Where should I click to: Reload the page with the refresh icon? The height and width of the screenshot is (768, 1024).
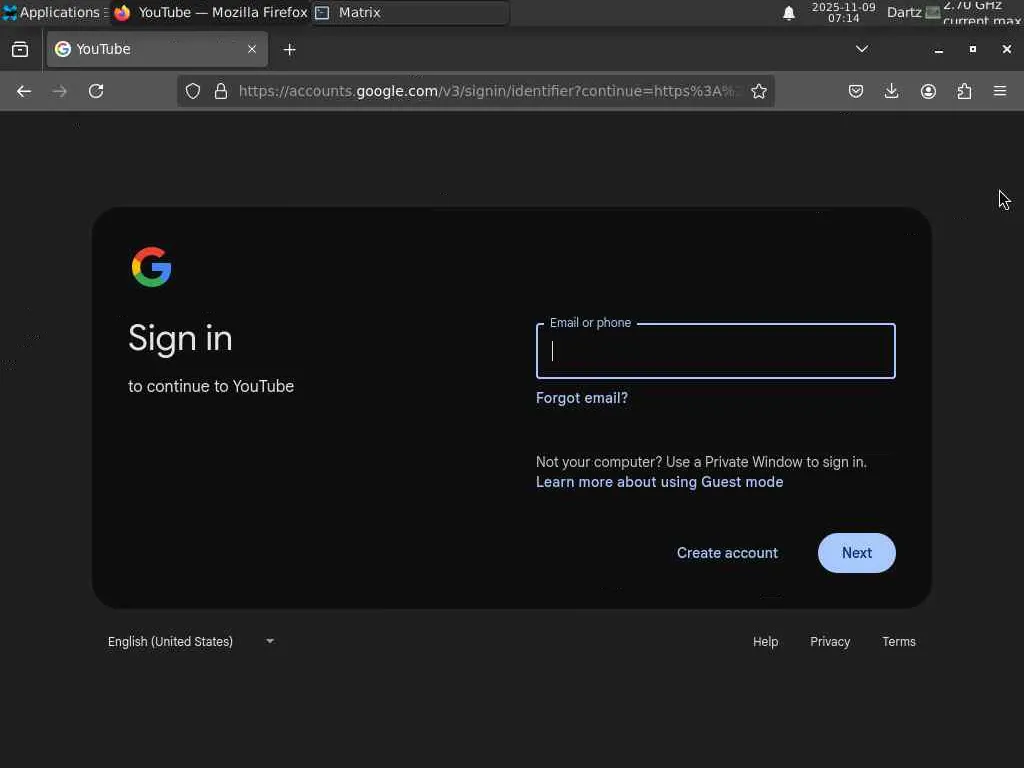click(x=96, y=91)
